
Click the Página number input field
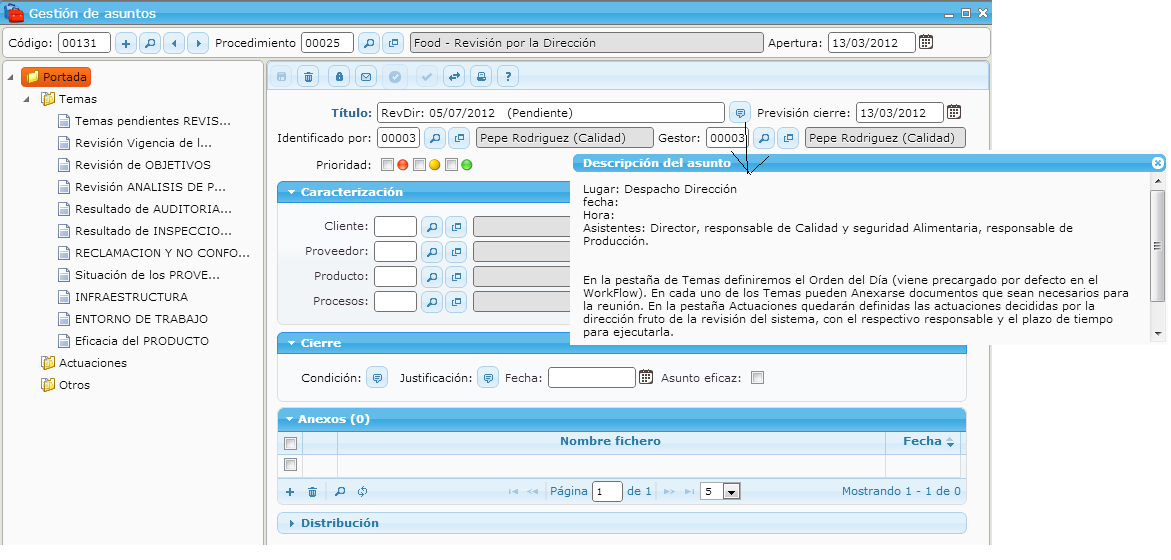(x=607, y=491)
